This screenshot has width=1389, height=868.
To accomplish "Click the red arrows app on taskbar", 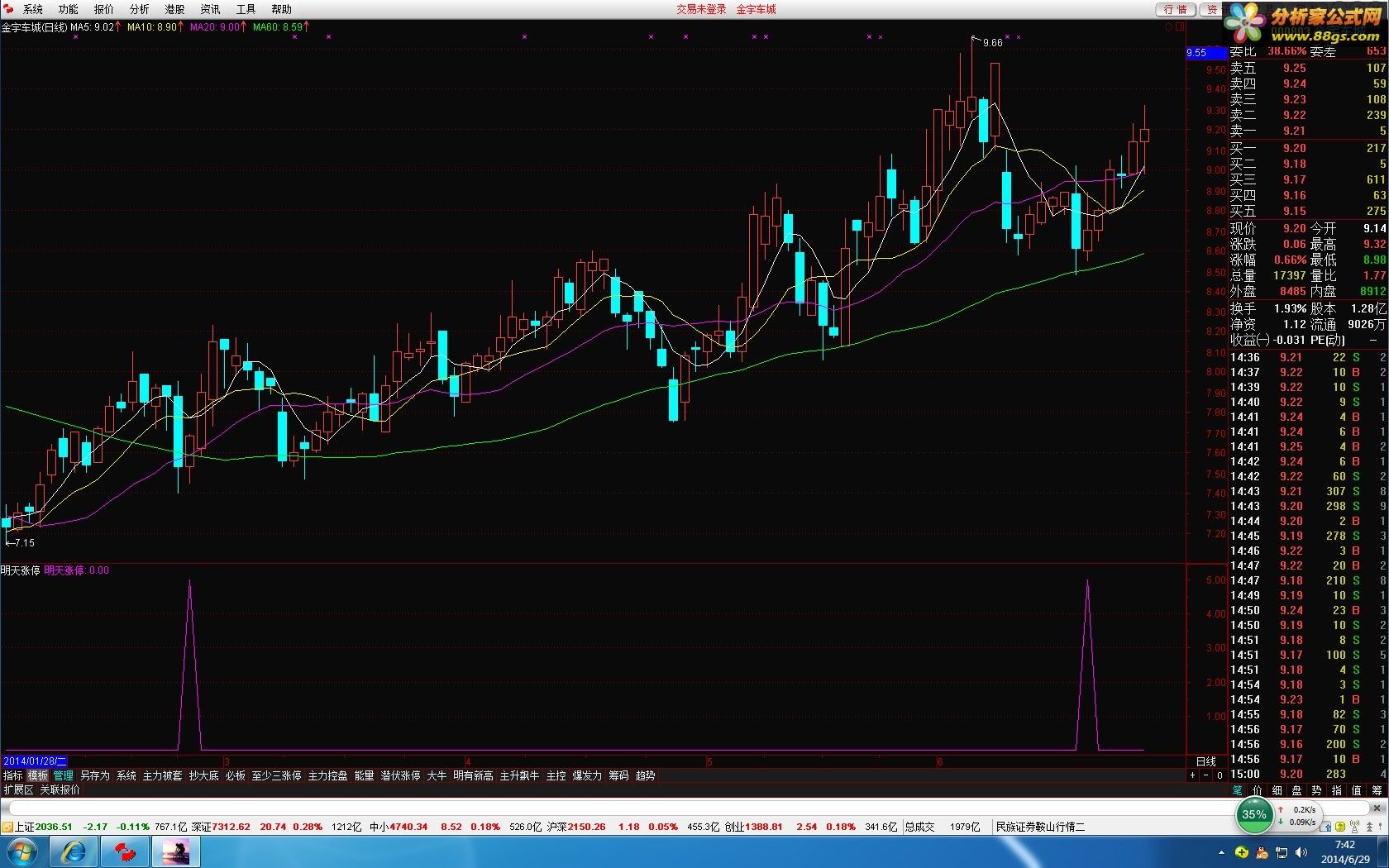I will pos(125,851).
